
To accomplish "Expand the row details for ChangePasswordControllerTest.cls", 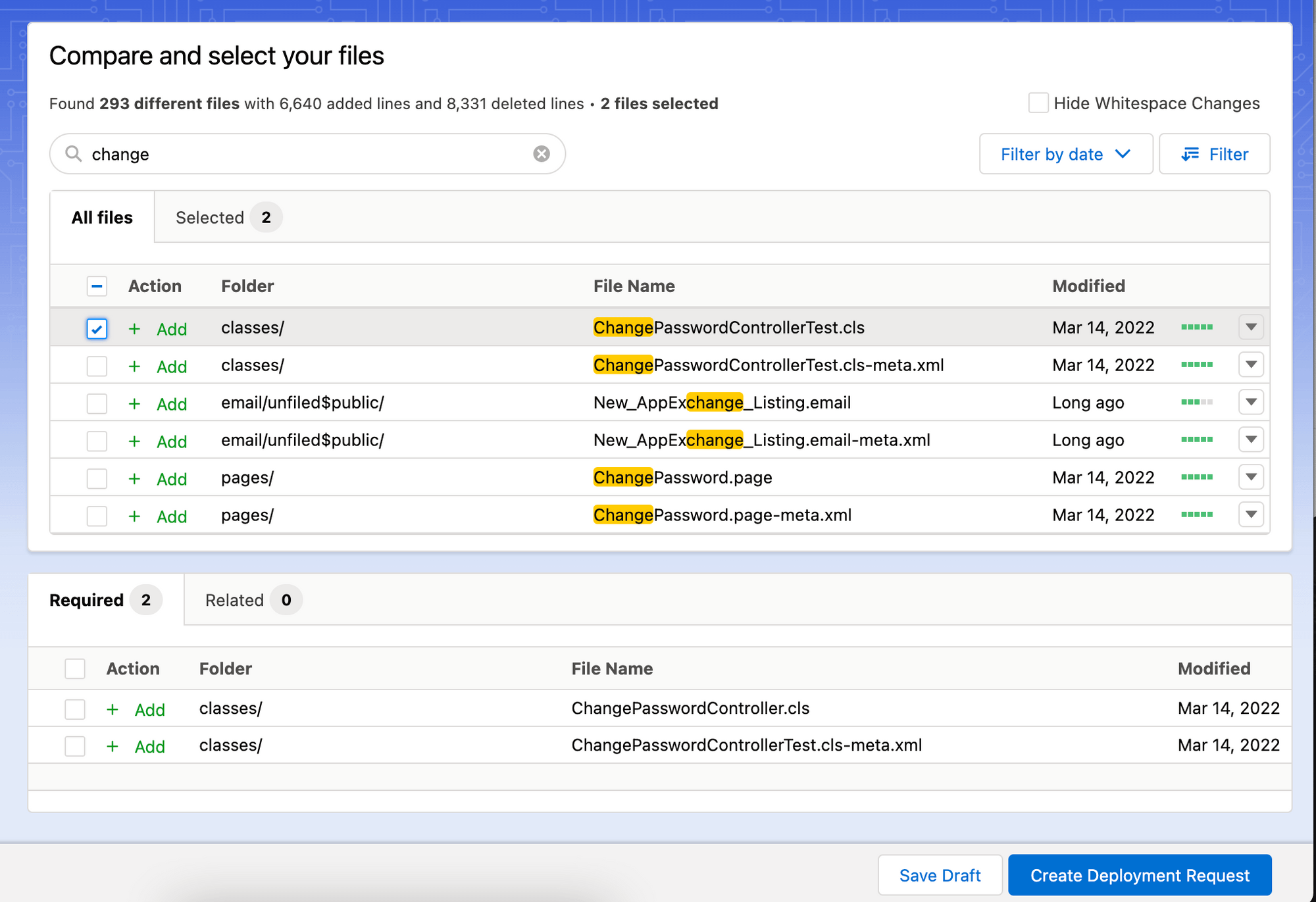I will pos(1250,327).
